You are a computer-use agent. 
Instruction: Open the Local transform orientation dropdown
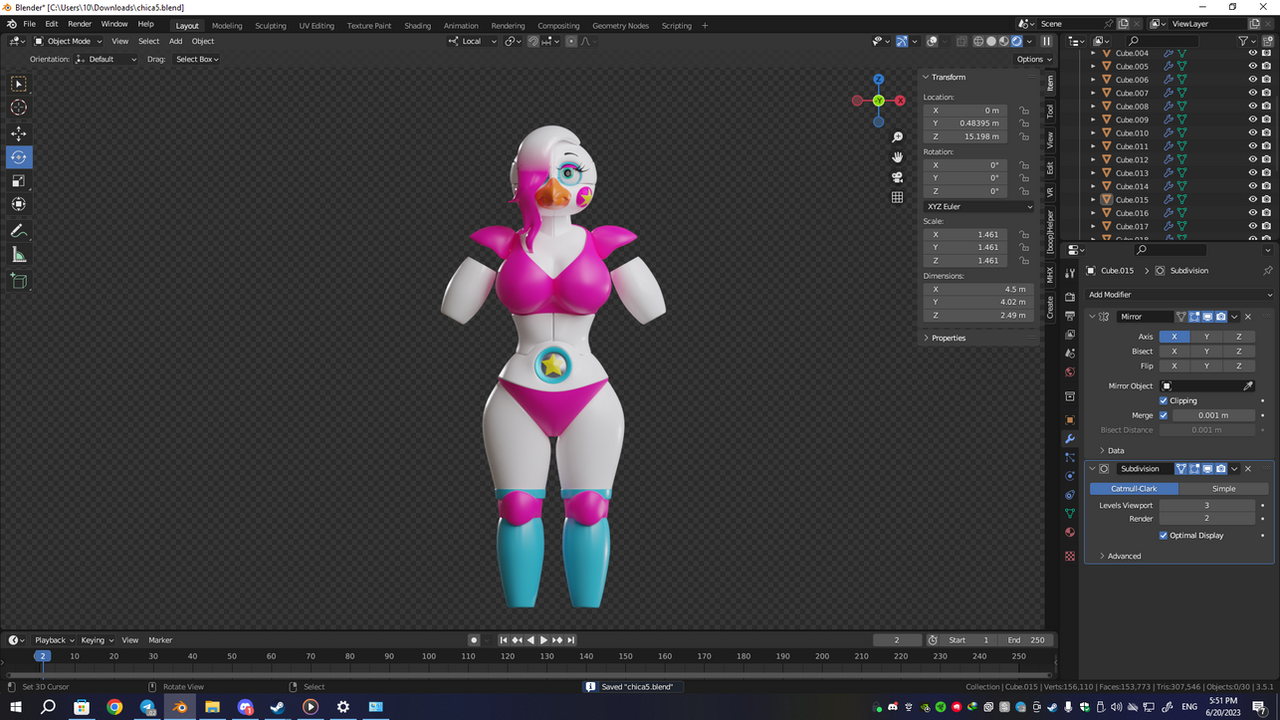(471, 41)
